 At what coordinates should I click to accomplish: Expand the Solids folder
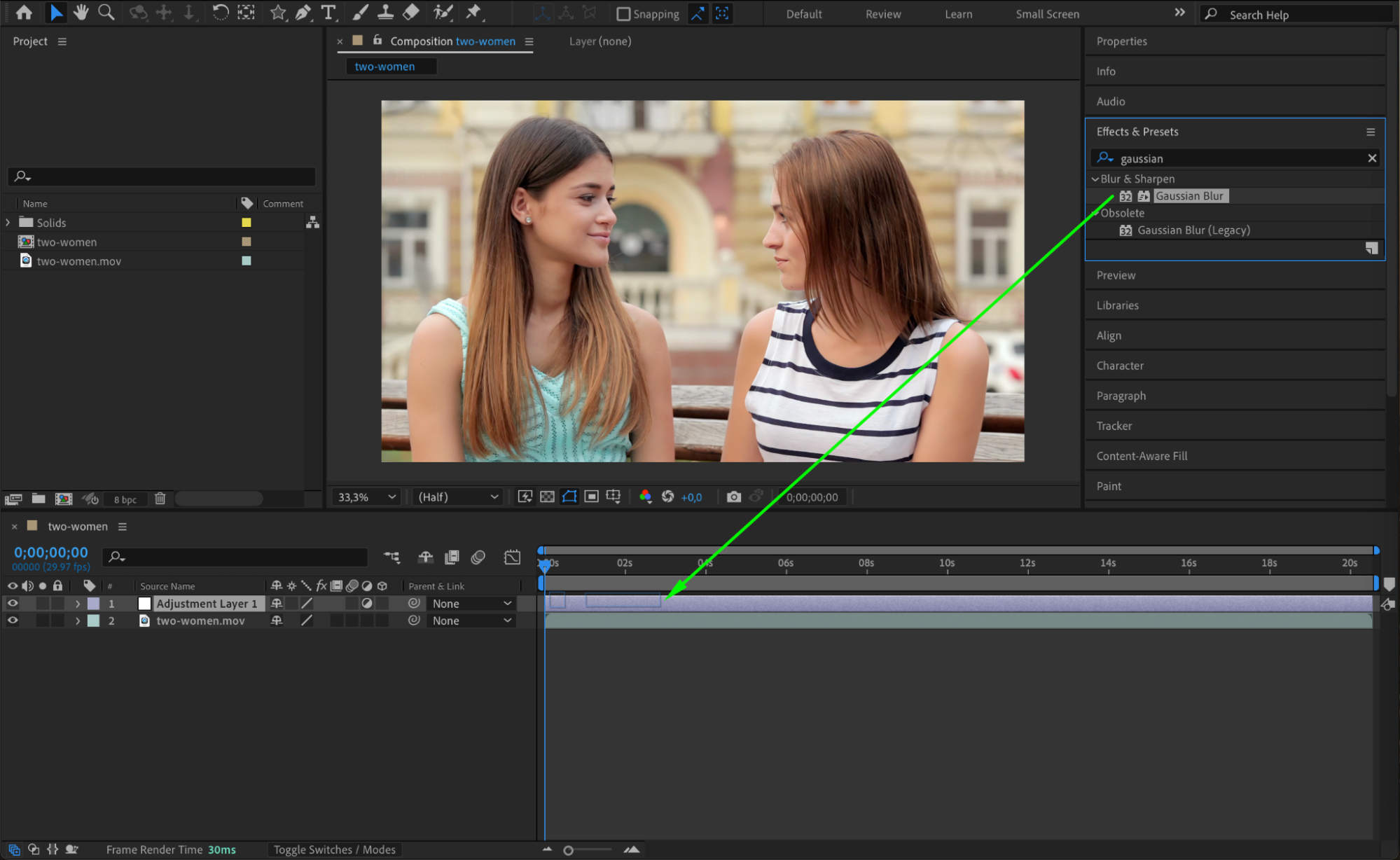coord(8,222)
